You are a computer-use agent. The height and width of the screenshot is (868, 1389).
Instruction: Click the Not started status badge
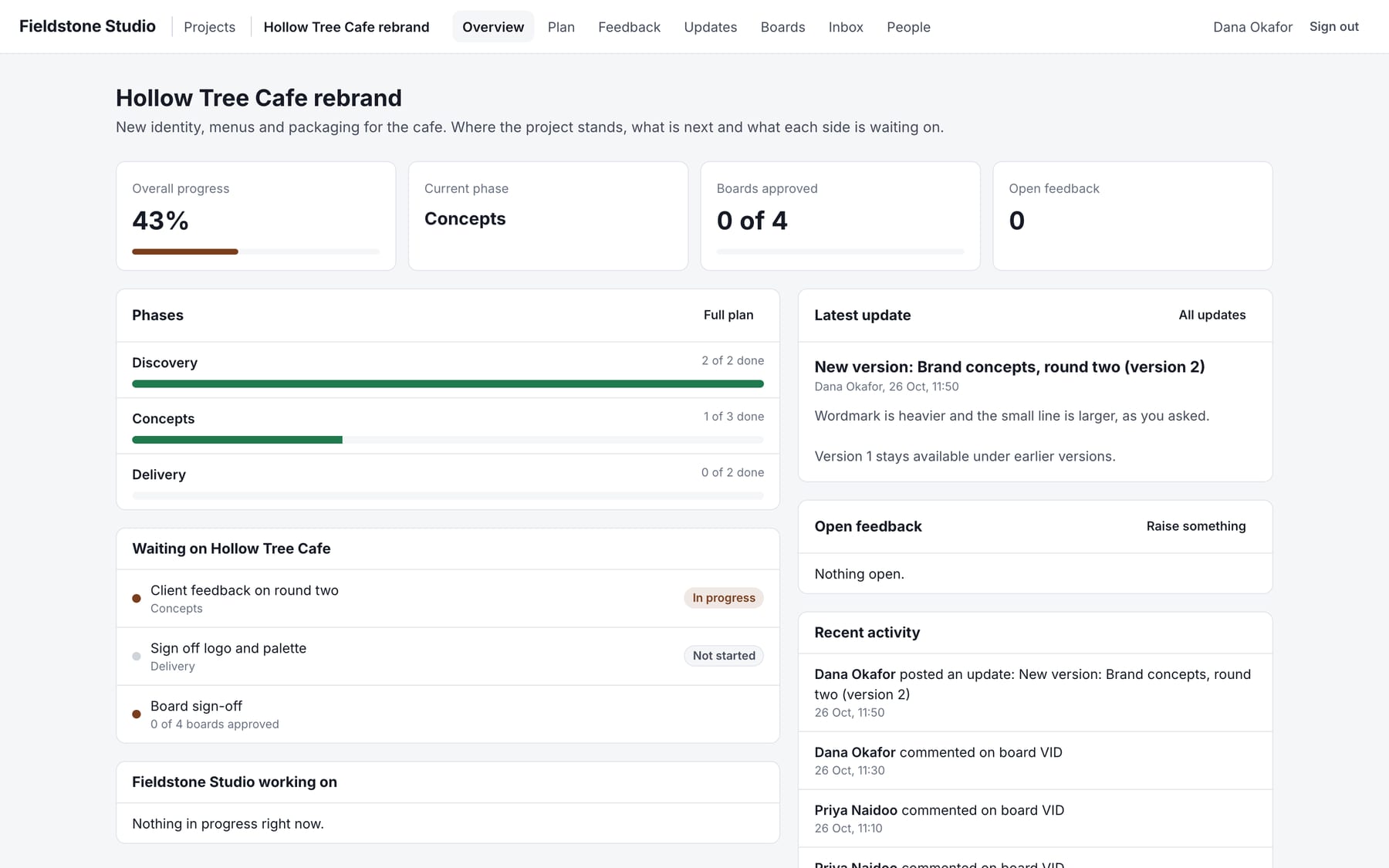(x=724, y=656)
